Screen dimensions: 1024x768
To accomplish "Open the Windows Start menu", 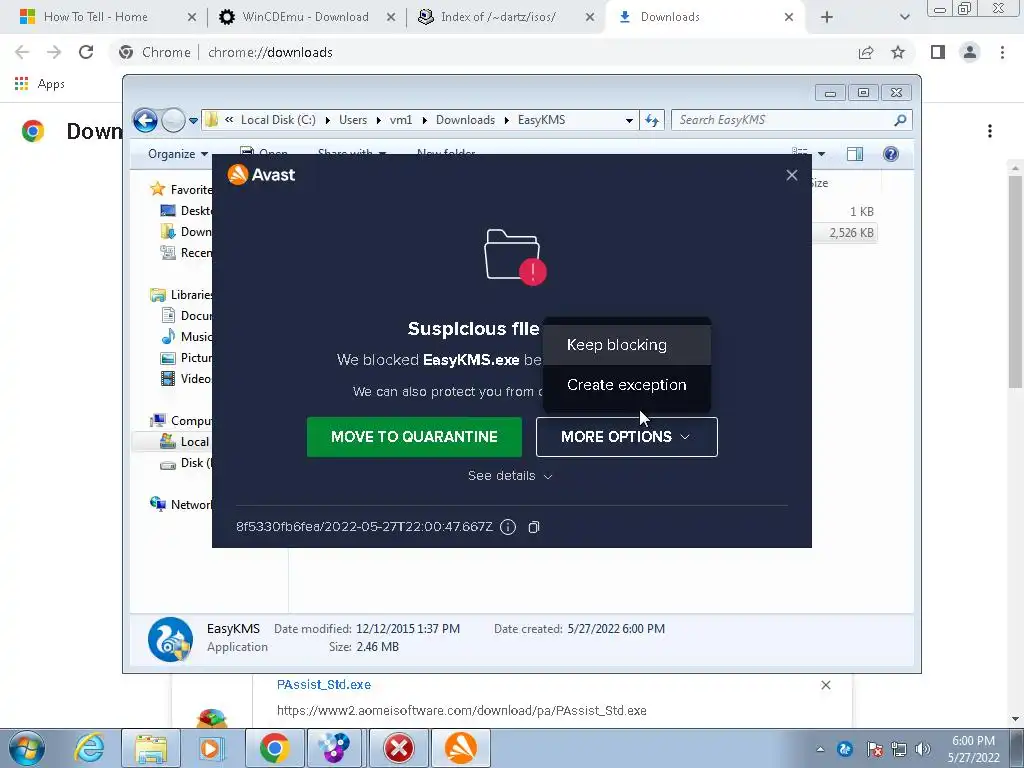I will [26, 748].
